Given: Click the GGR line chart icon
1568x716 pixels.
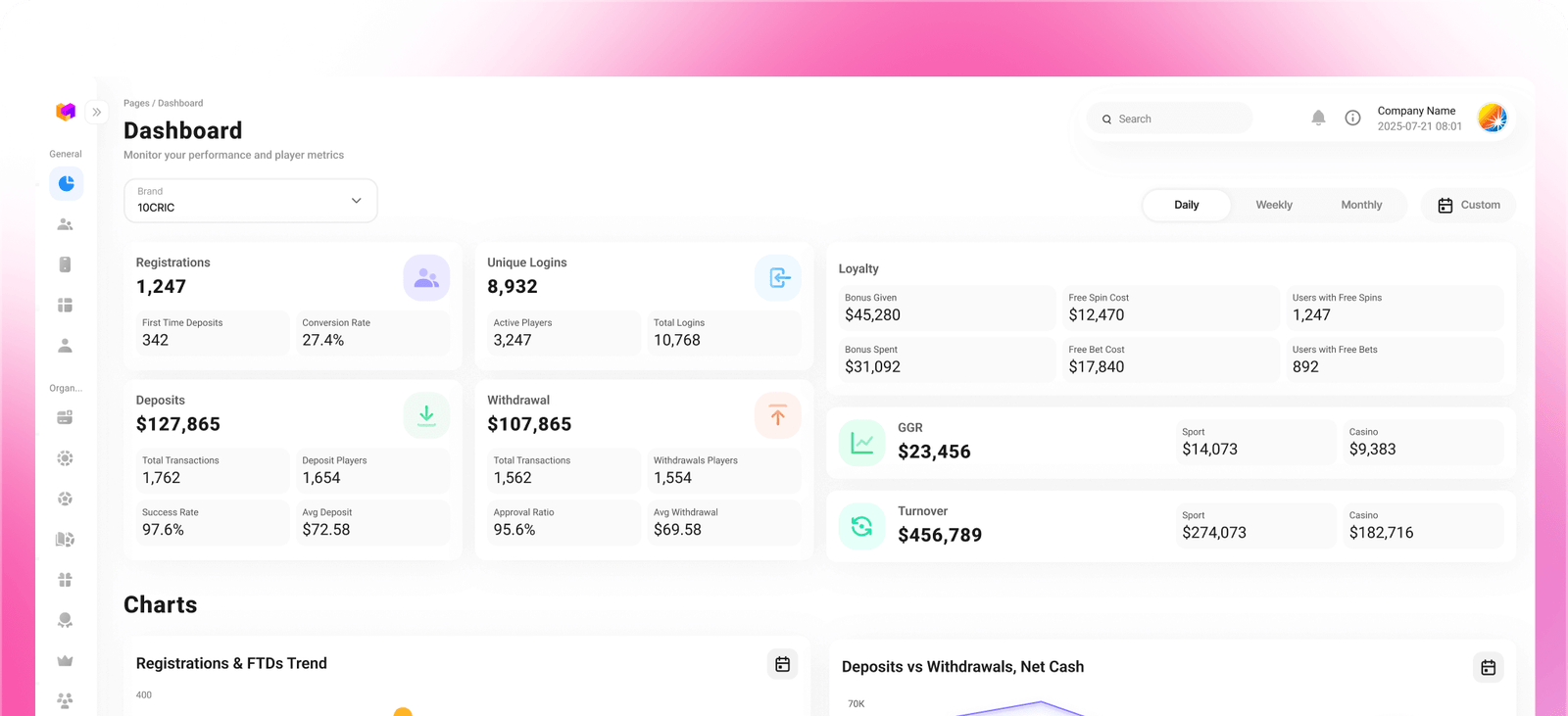Looking at the screenshot, I should click(x=862, y=443).
